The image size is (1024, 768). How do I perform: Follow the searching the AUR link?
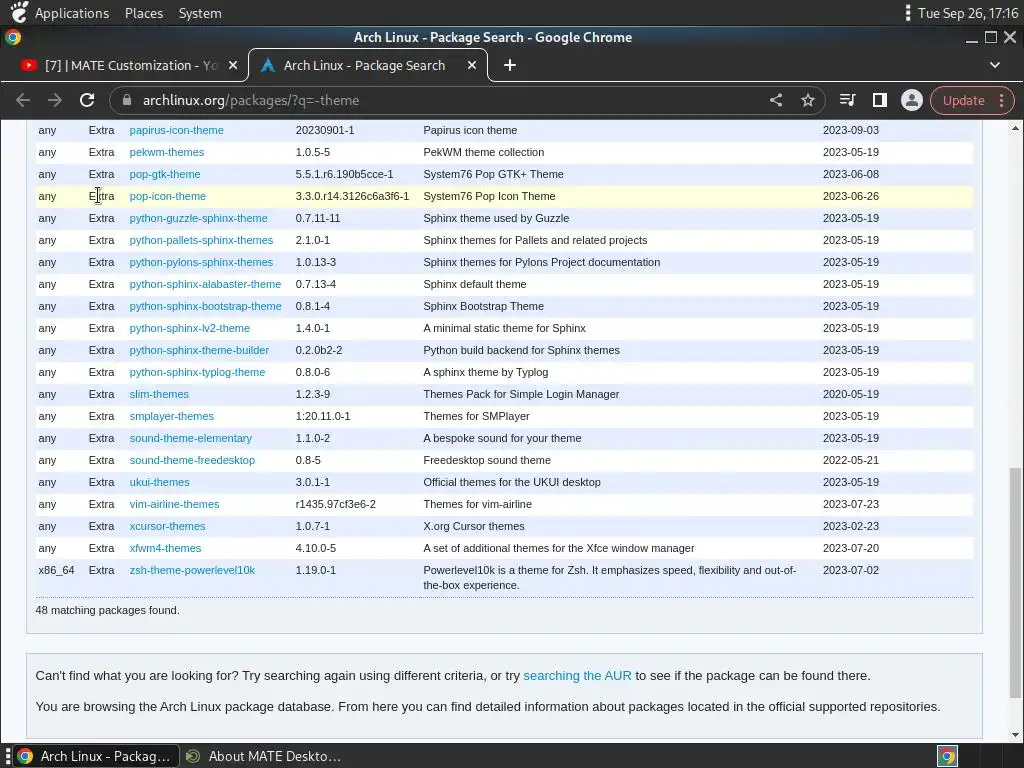(x=577, y=676)
